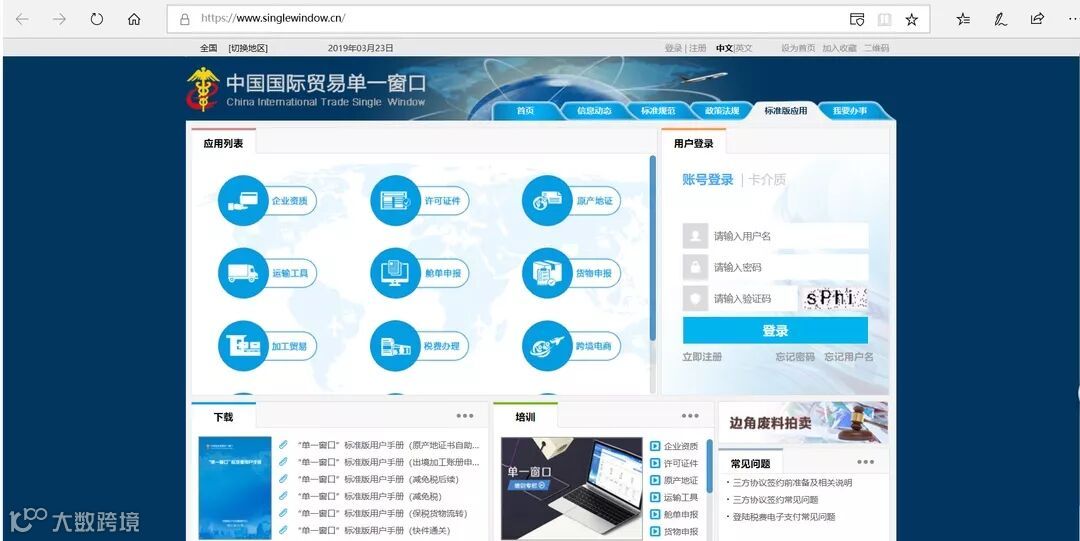Click the 单一窗口 training laptop image

[572, 488]
